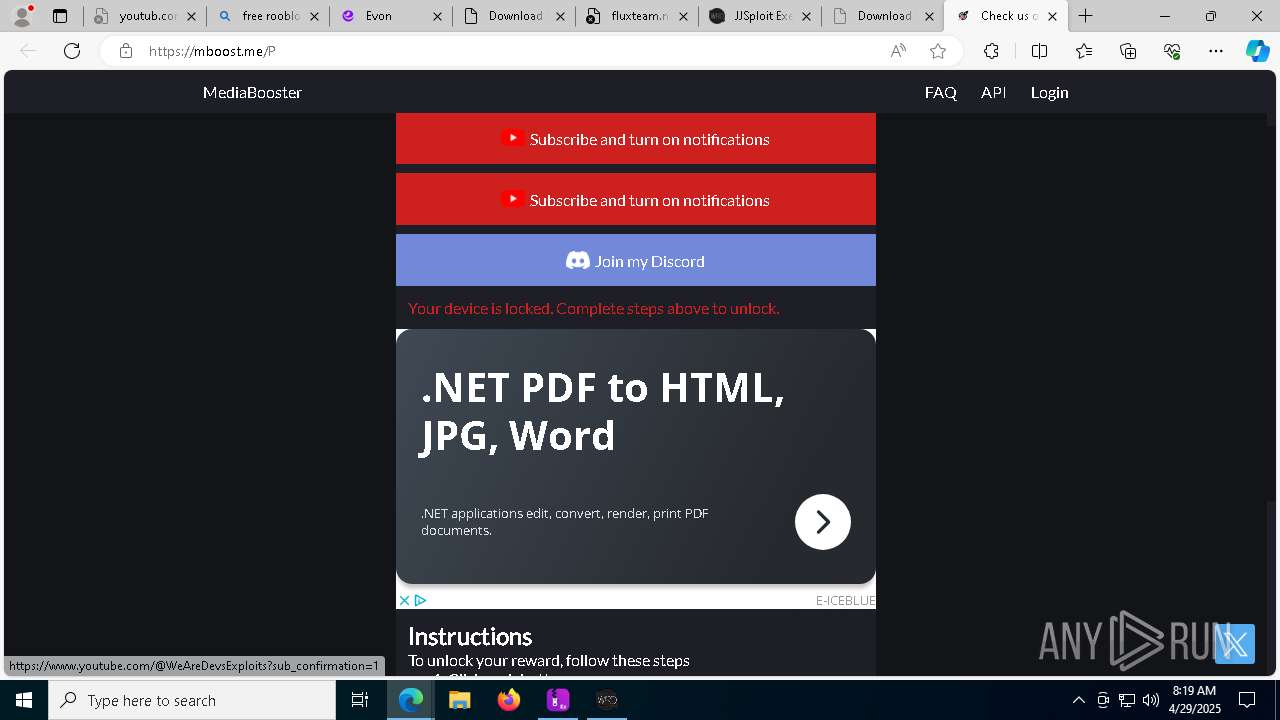
Task: Open the Copilot sidebar
Action: click(x=1257, y=51)
